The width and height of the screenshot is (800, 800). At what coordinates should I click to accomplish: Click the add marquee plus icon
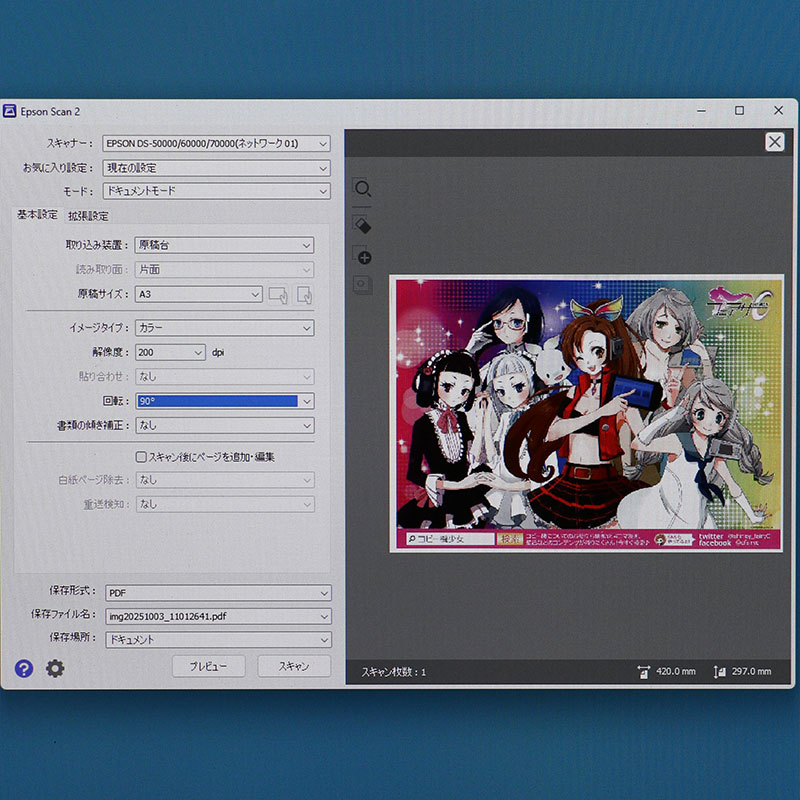363,257
